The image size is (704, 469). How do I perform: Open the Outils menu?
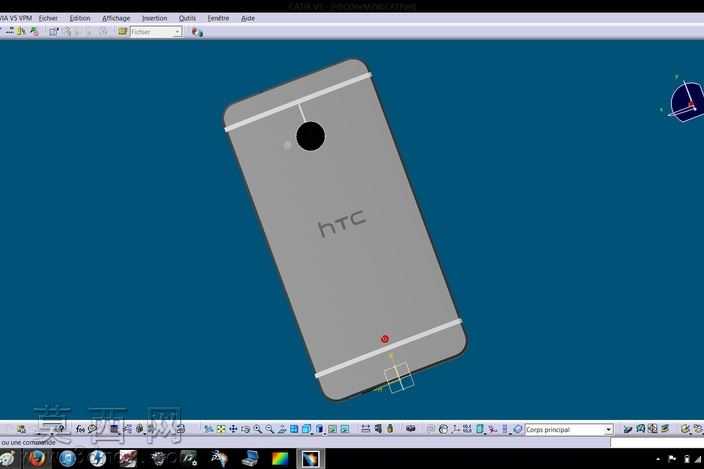click(187, 18)
